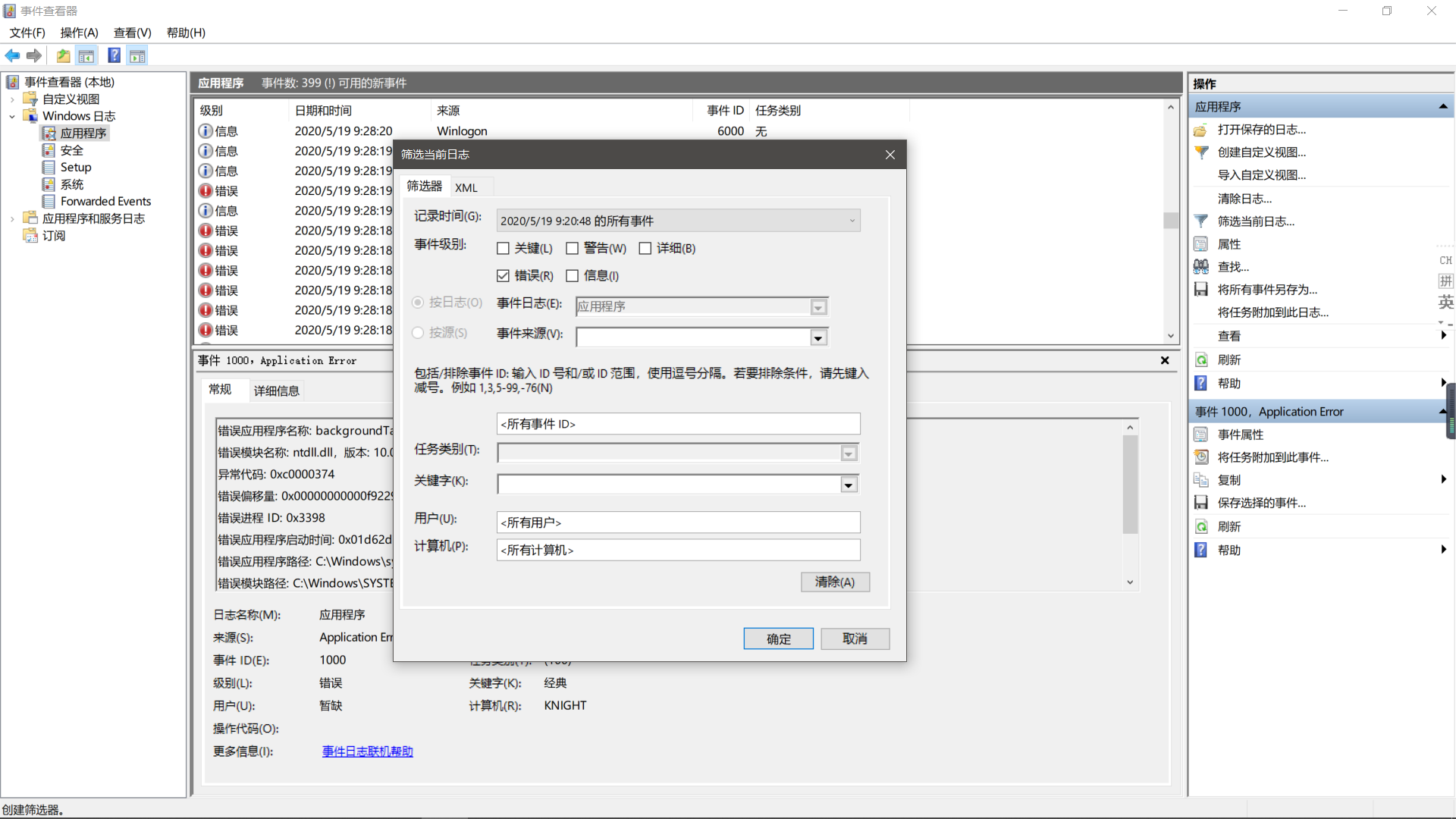
Task: Toggle the console tree pane toolbar icon
Action: (x=86, y=55)
